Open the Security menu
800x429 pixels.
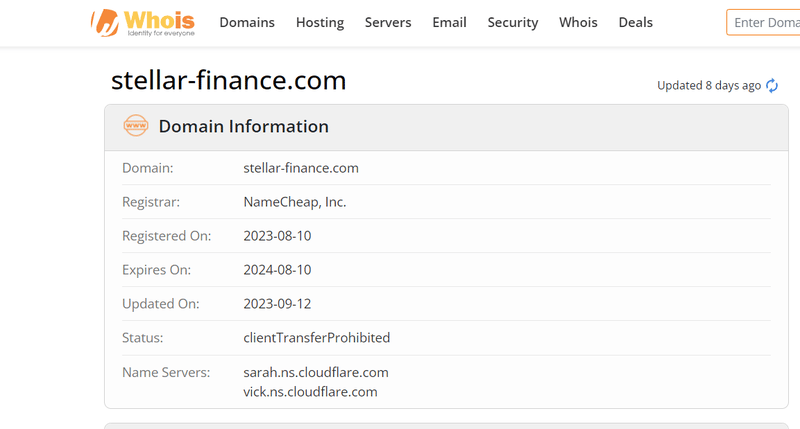tap(513, 22)
